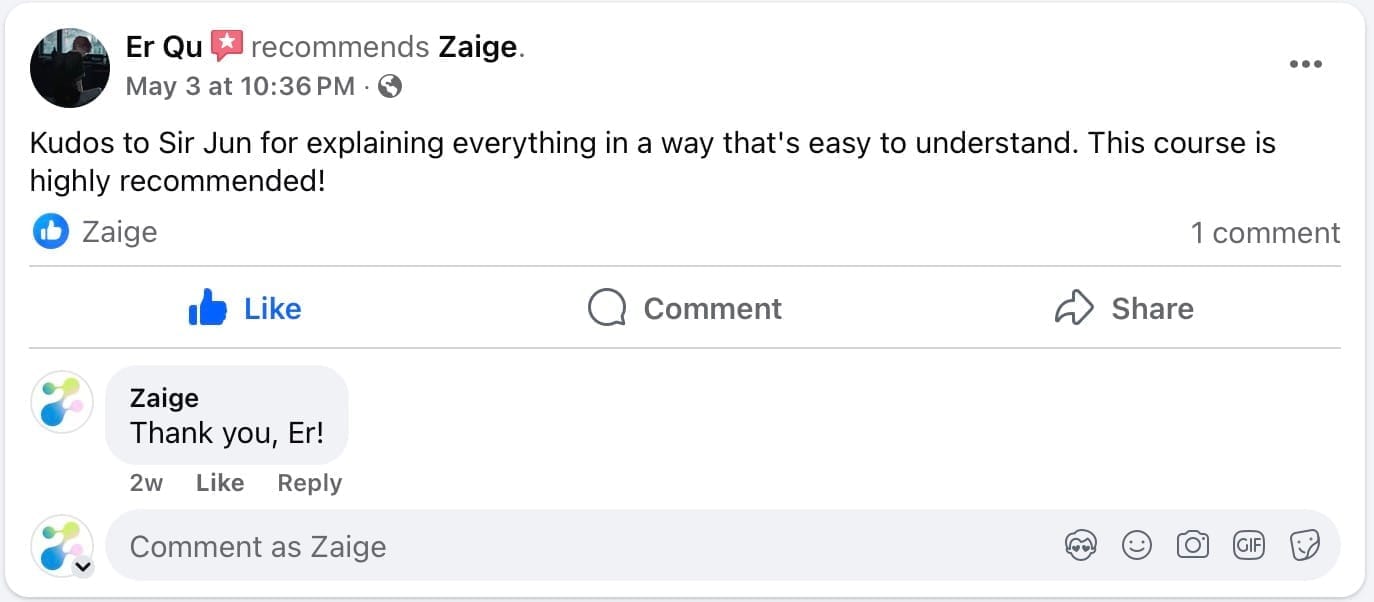Share the post via Share button
Viewport: 1374px width, 602px height.
click(1124, 308)
